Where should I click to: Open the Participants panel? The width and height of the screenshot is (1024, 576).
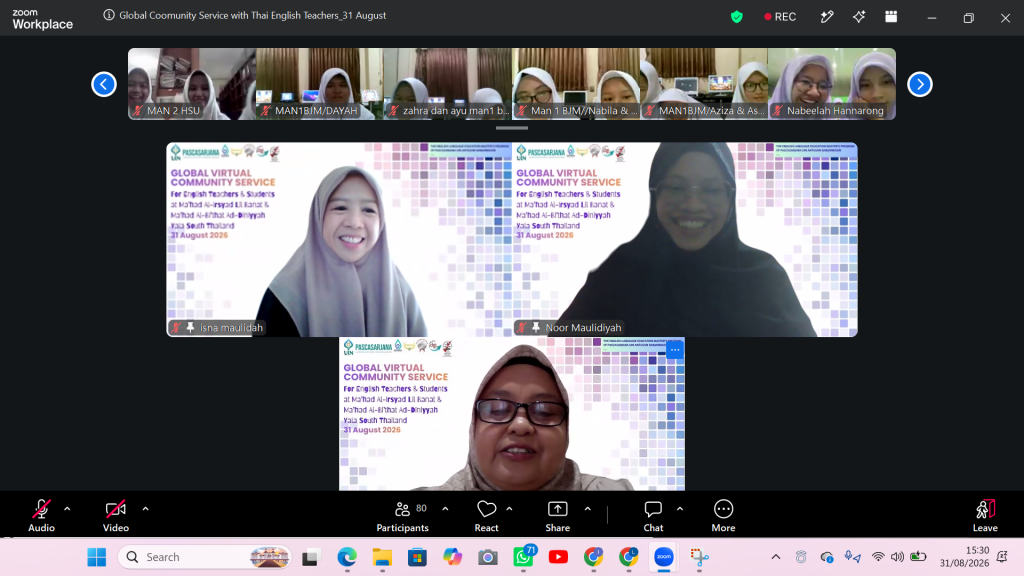402,516
